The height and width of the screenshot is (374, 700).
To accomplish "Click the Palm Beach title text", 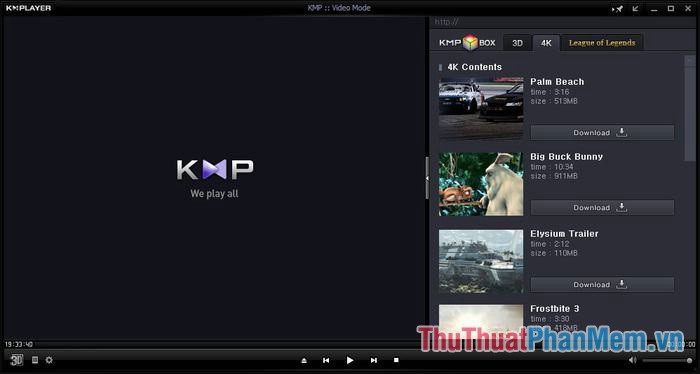I will (x=557, y=82).
